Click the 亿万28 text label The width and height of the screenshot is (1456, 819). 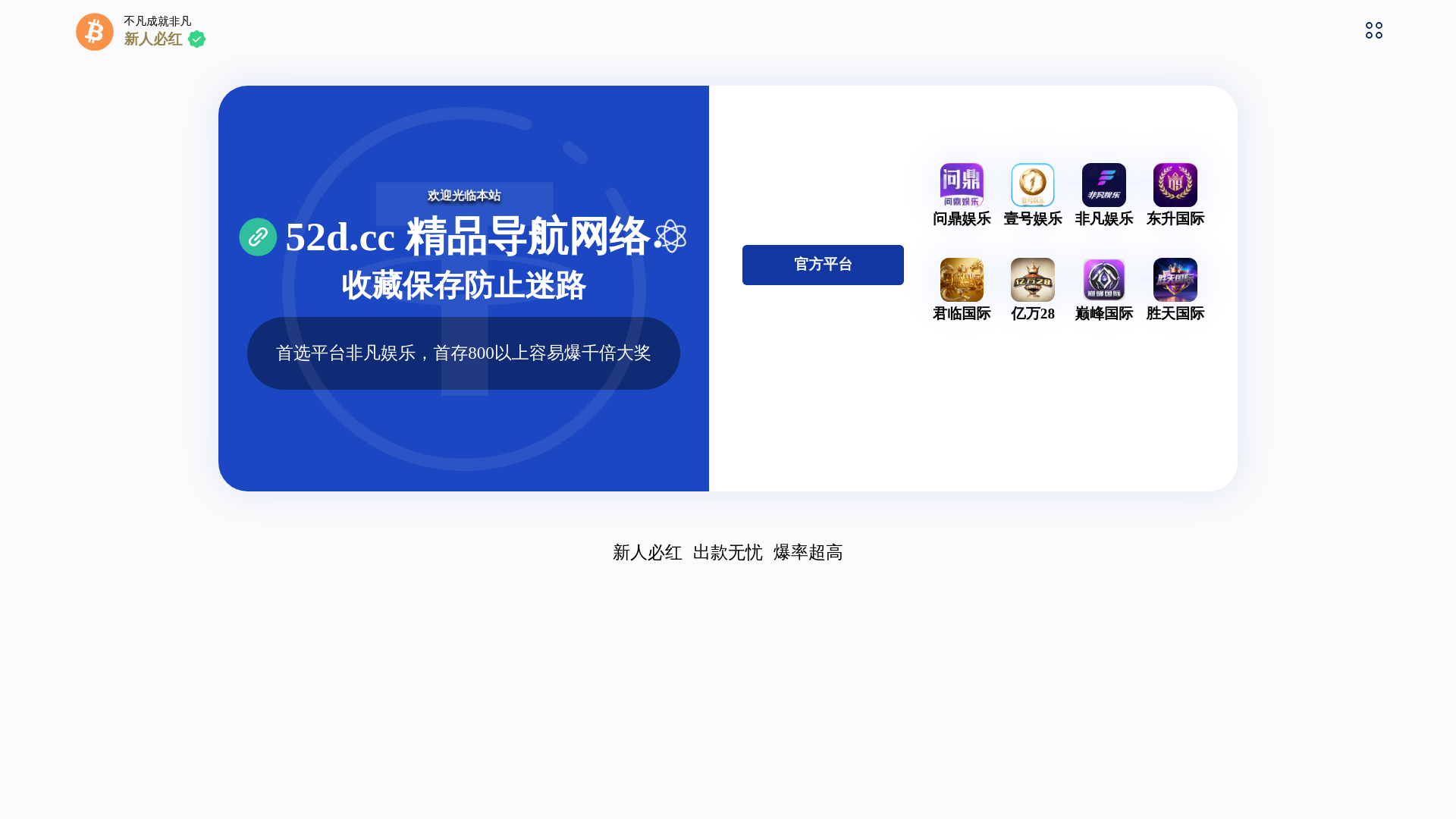[x=1033, y=314]
